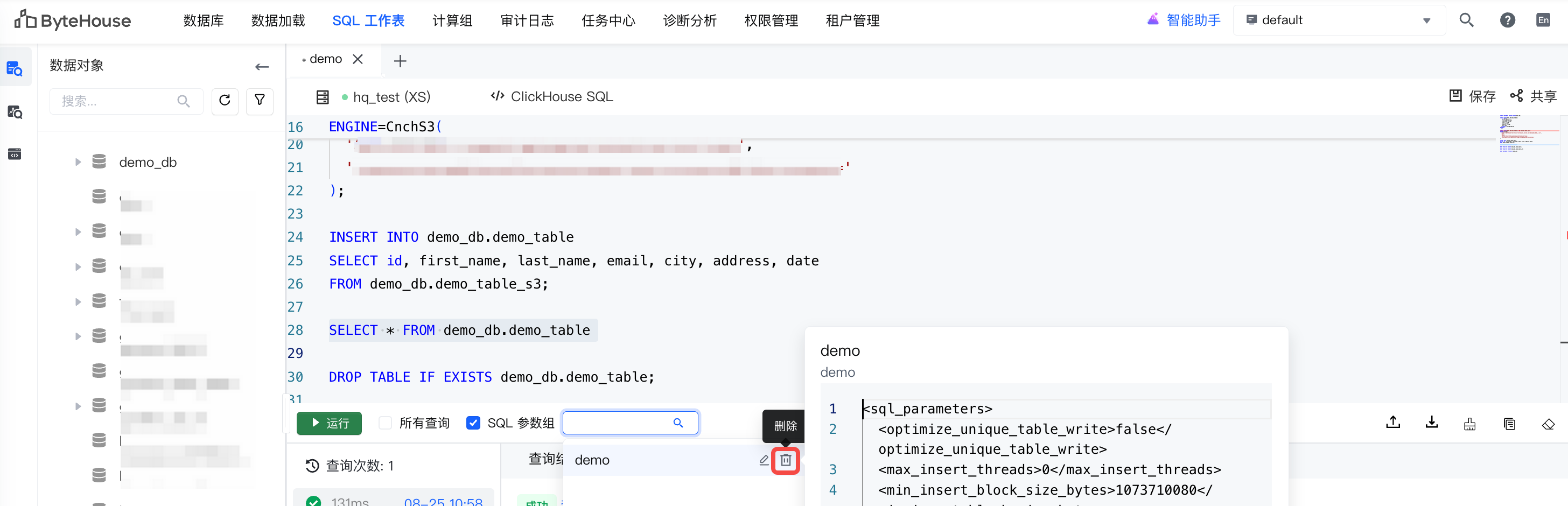Add a new worksheet tab
The image size is (1568, 506).
(400, 61)
